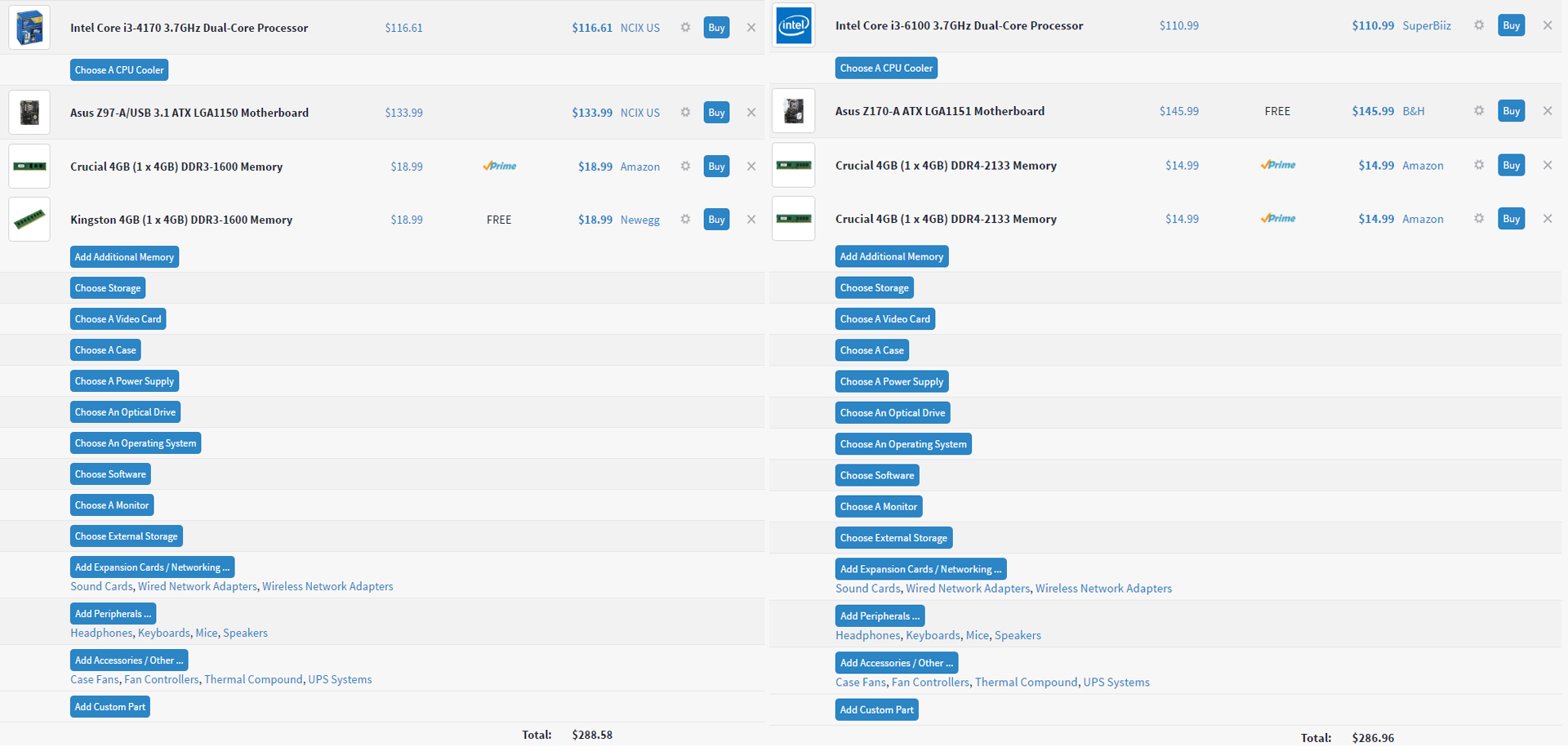Click Add Custom Part below i3-6100 build
Screen dimensions: 1568x747
coord(877,710)
